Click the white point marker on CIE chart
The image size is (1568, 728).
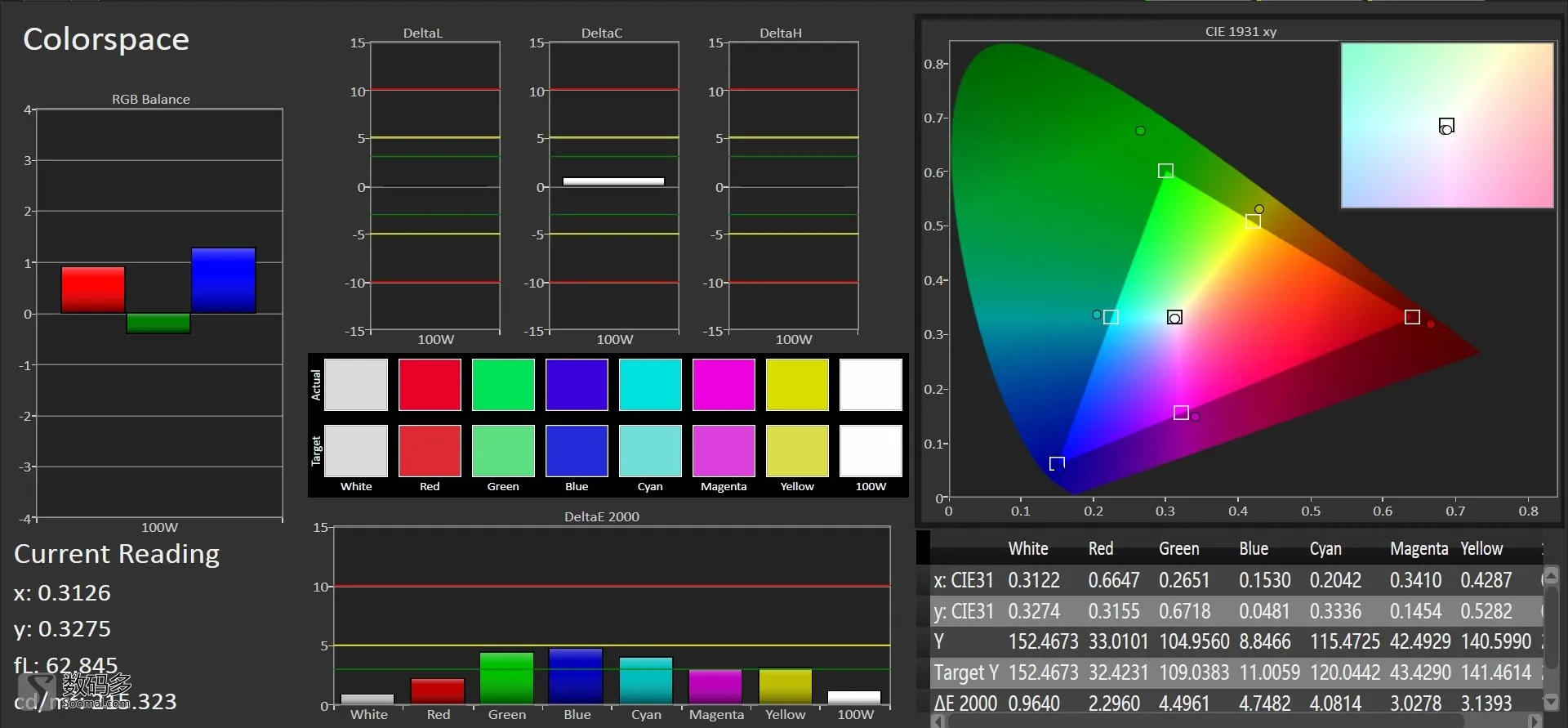pos(1174,317)
